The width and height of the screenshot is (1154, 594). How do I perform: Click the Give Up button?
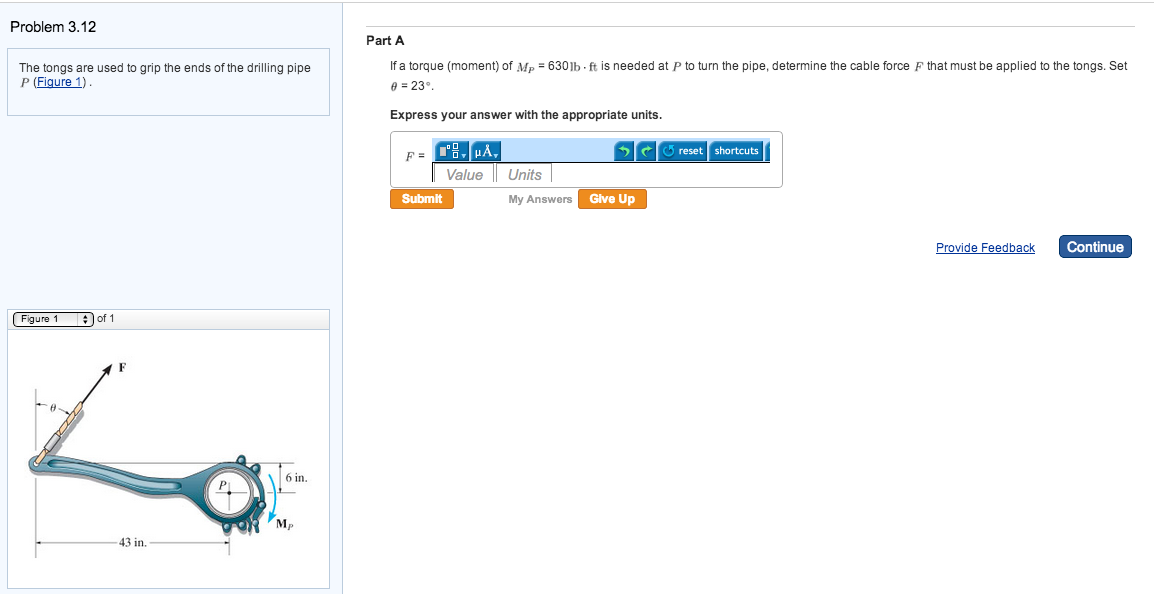tap(612, 199)
